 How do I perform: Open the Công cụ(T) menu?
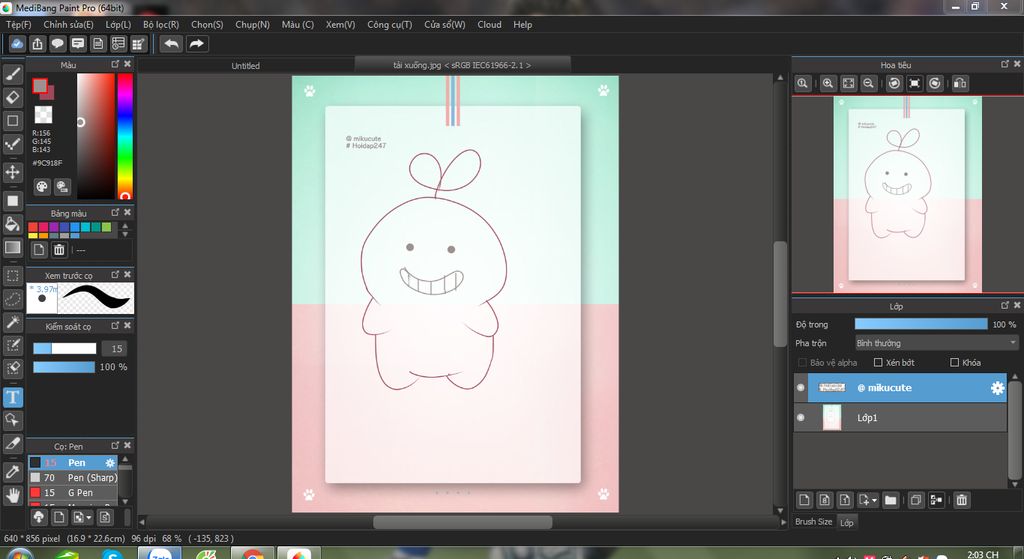coord(389,24)
